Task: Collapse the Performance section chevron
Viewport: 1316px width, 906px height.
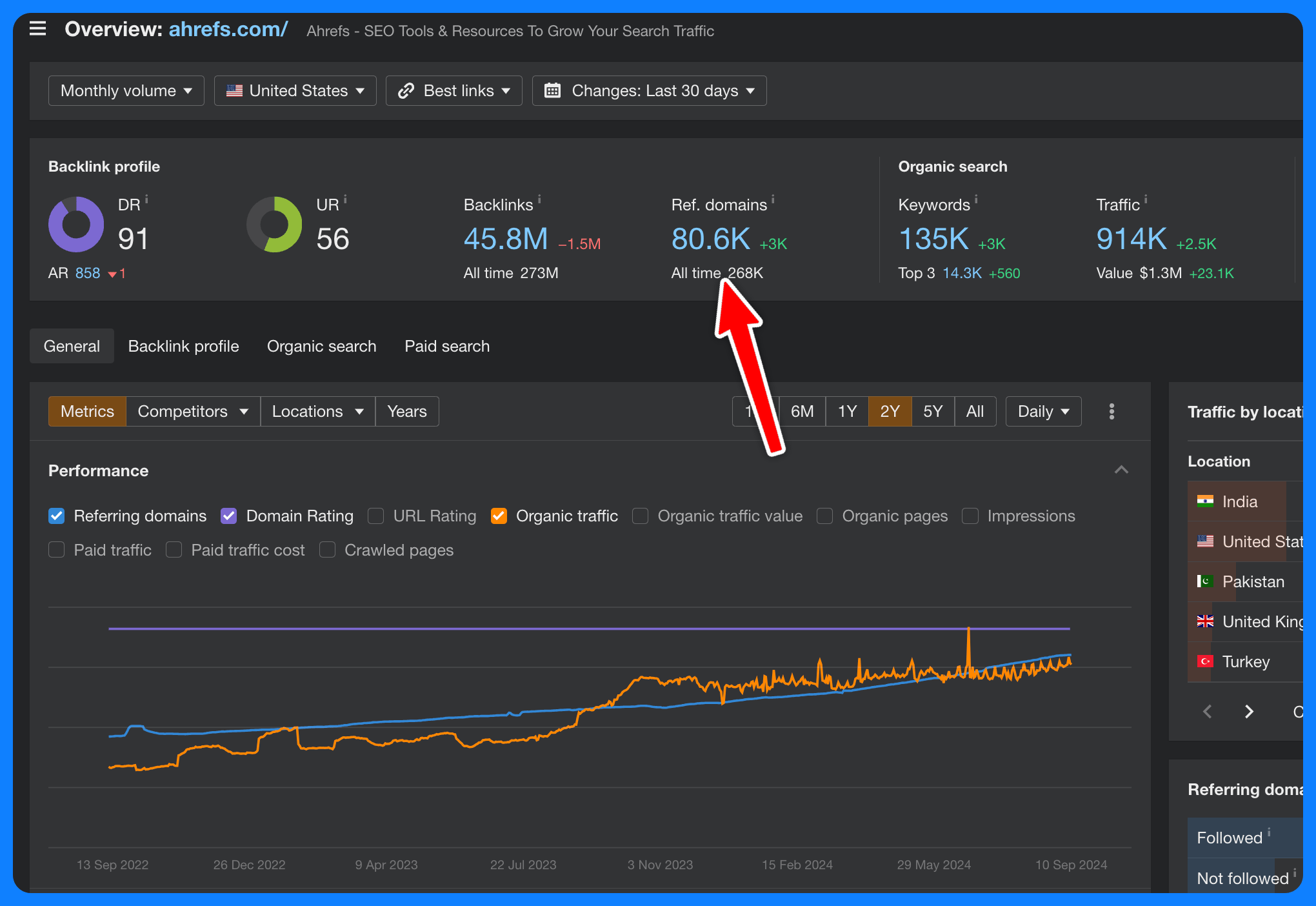Action: tap(1121, 470)
